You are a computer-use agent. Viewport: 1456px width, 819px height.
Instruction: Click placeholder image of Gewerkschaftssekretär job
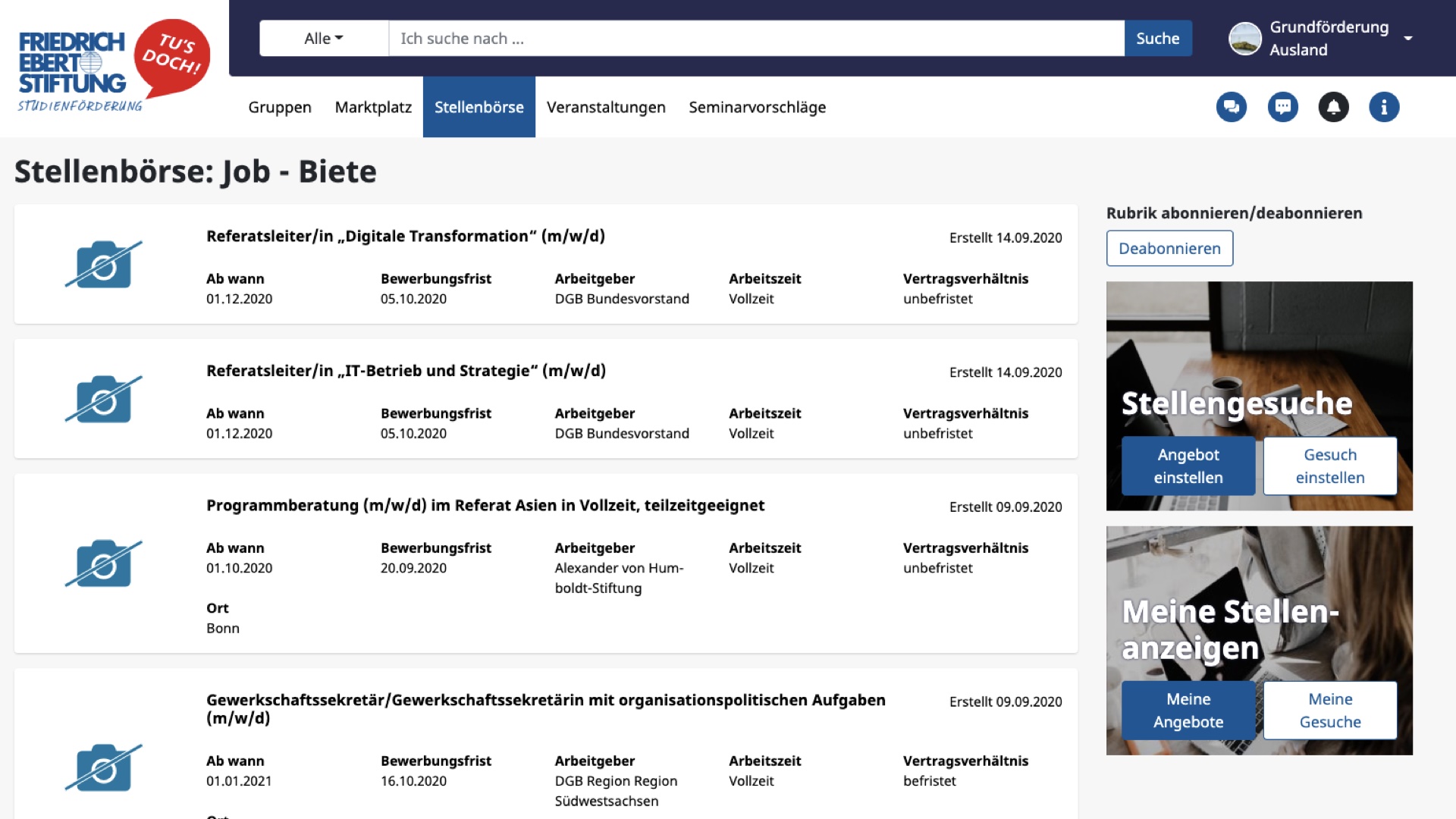coord(104,767)
